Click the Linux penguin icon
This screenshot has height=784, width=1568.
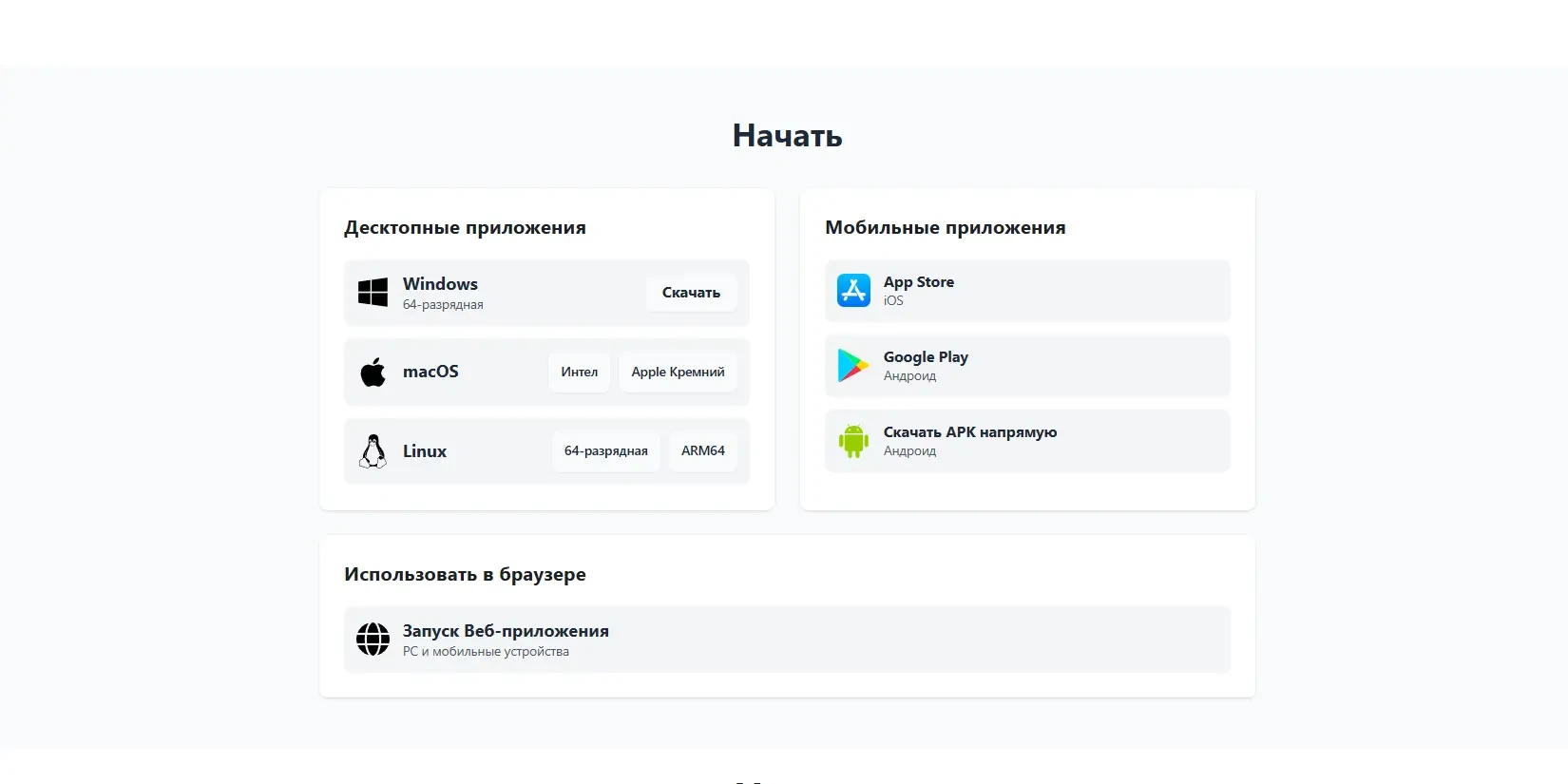click(373, 451)
